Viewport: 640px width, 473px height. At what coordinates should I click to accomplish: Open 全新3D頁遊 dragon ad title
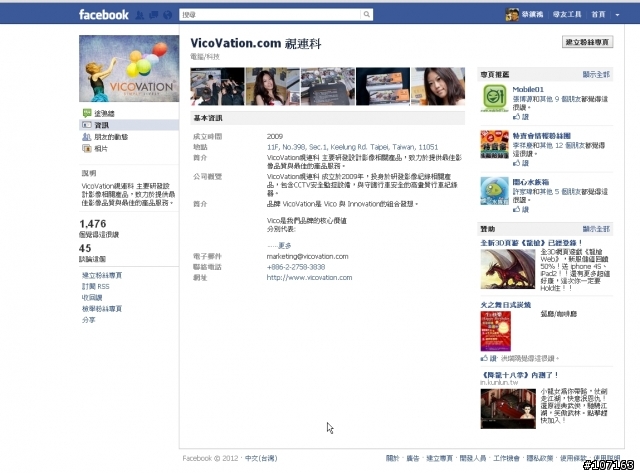[531, 243]
